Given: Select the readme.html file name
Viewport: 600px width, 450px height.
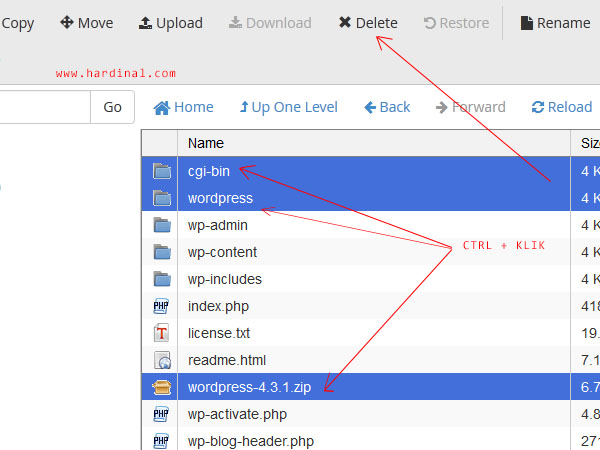Looking at the screenshot, I should pos(227,360).
